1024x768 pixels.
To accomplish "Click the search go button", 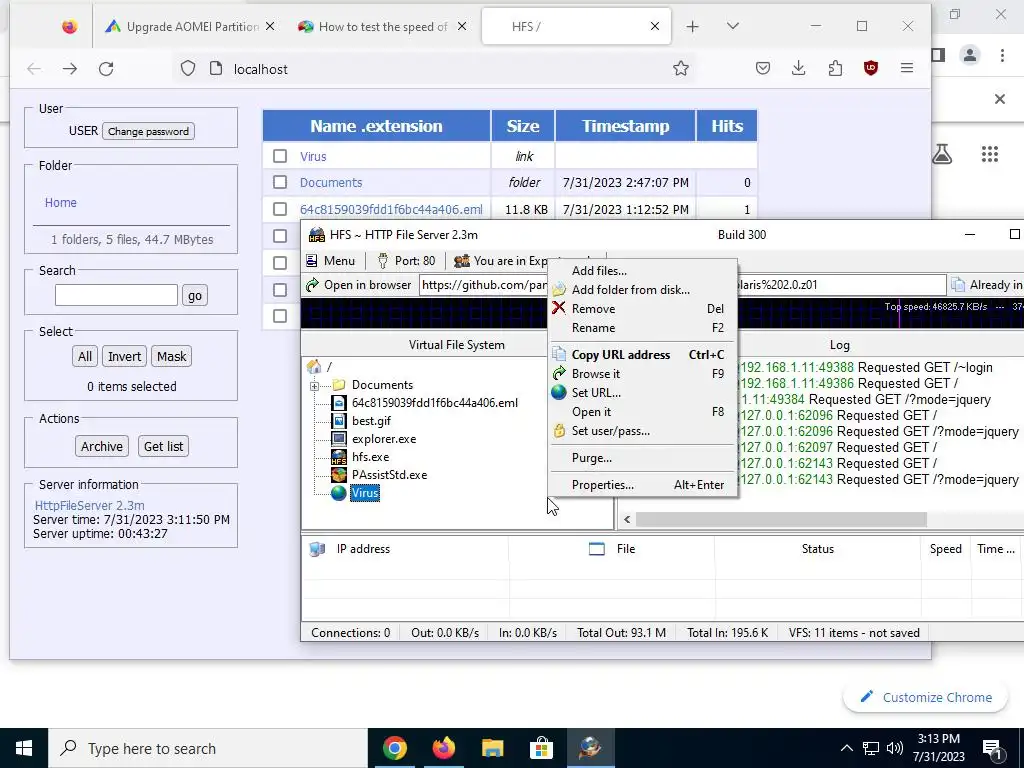I will pyautogui.click(x=195, y=295).
